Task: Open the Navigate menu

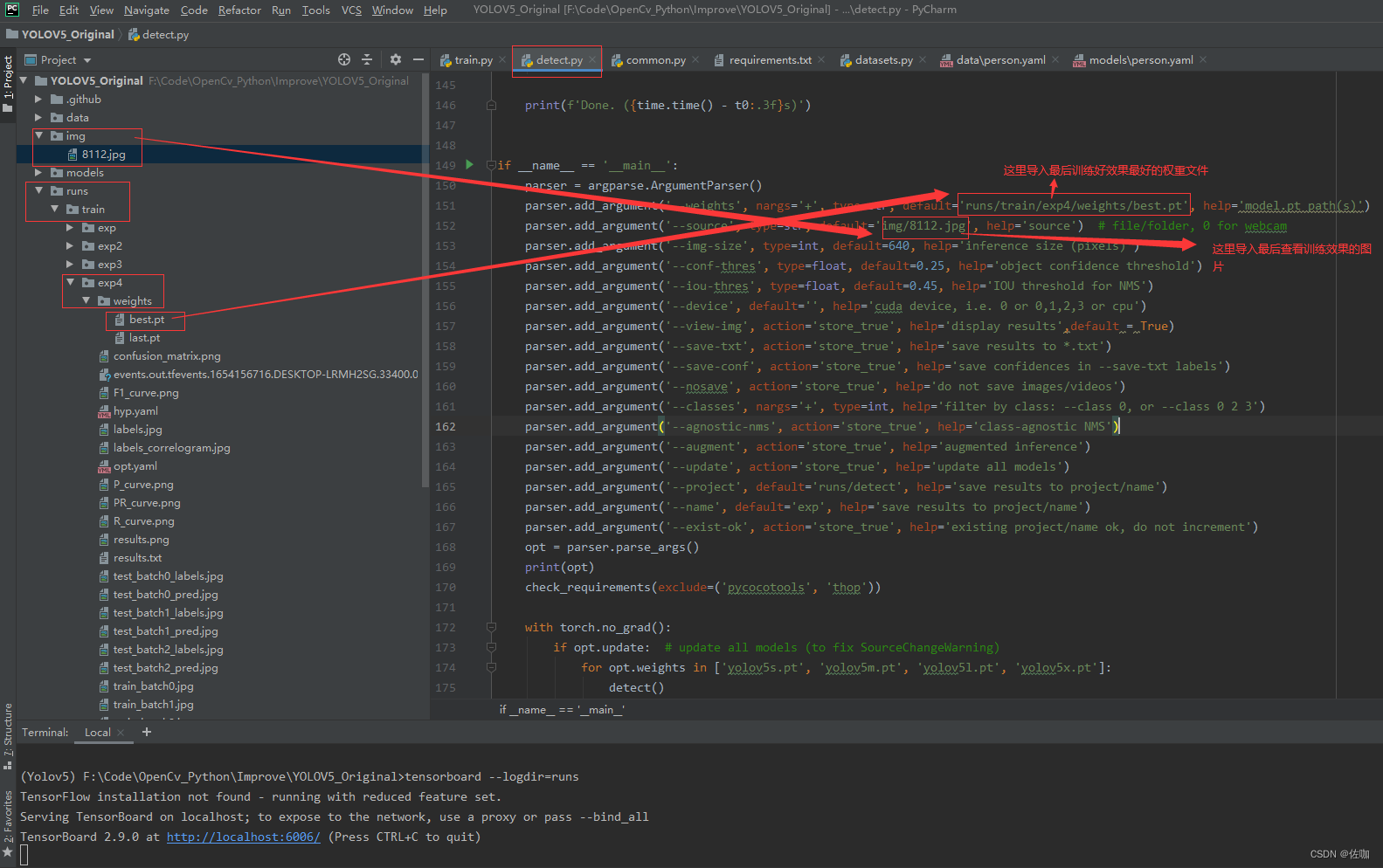Action: (x=147, y=10)
